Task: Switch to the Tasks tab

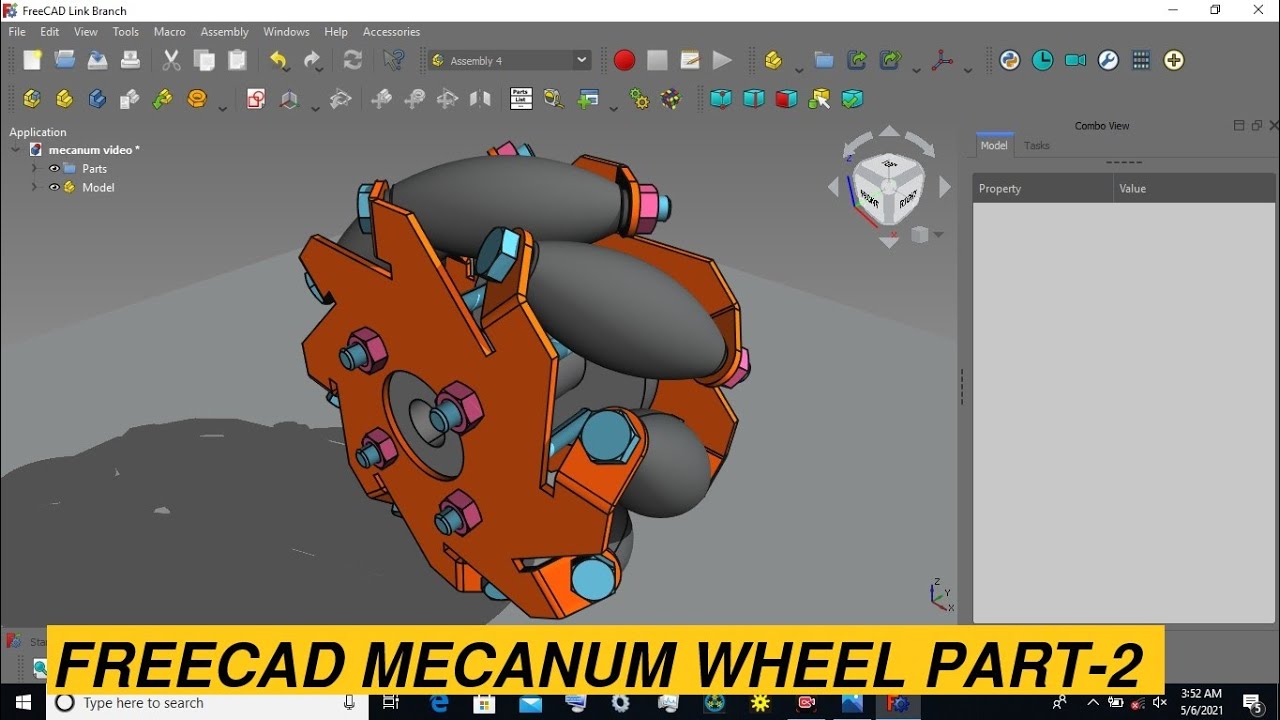Action: [x=1037, y=145]
